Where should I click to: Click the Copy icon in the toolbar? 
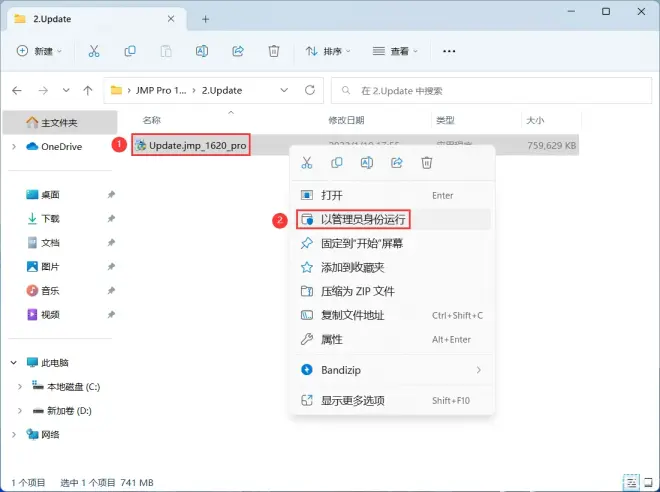[x=130, y=51]
